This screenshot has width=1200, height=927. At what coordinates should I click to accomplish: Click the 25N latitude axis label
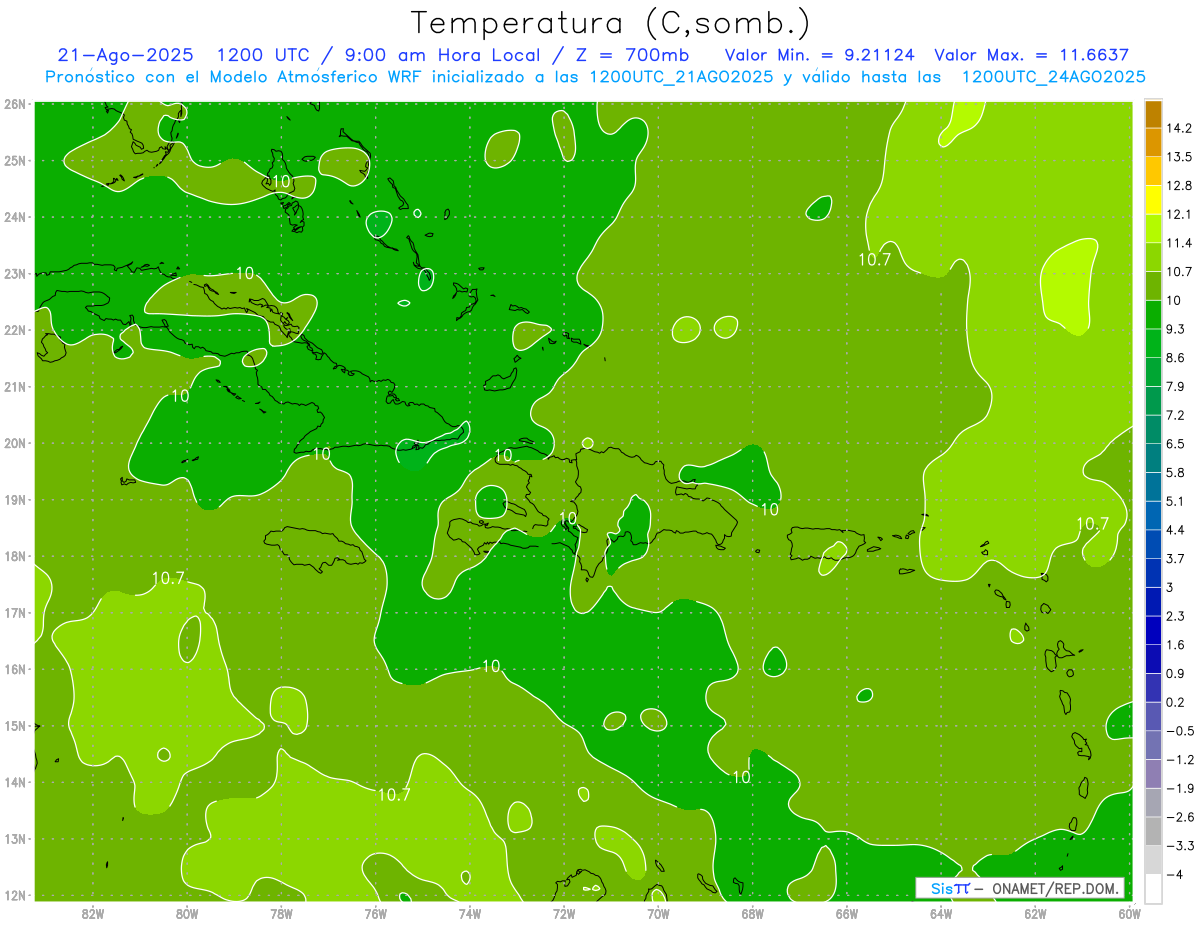point(14,160)
